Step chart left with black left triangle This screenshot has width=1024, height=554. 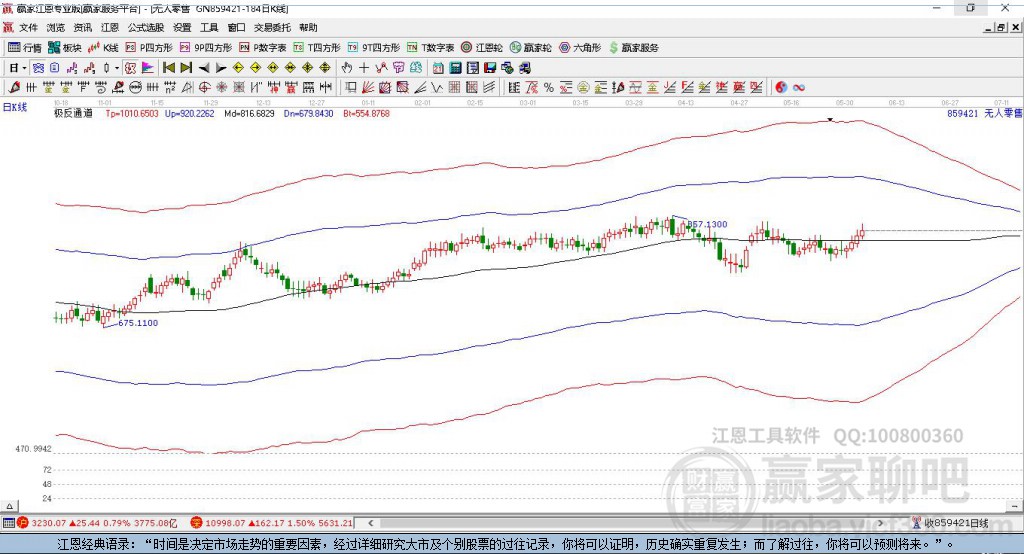[x=204, y=67]
